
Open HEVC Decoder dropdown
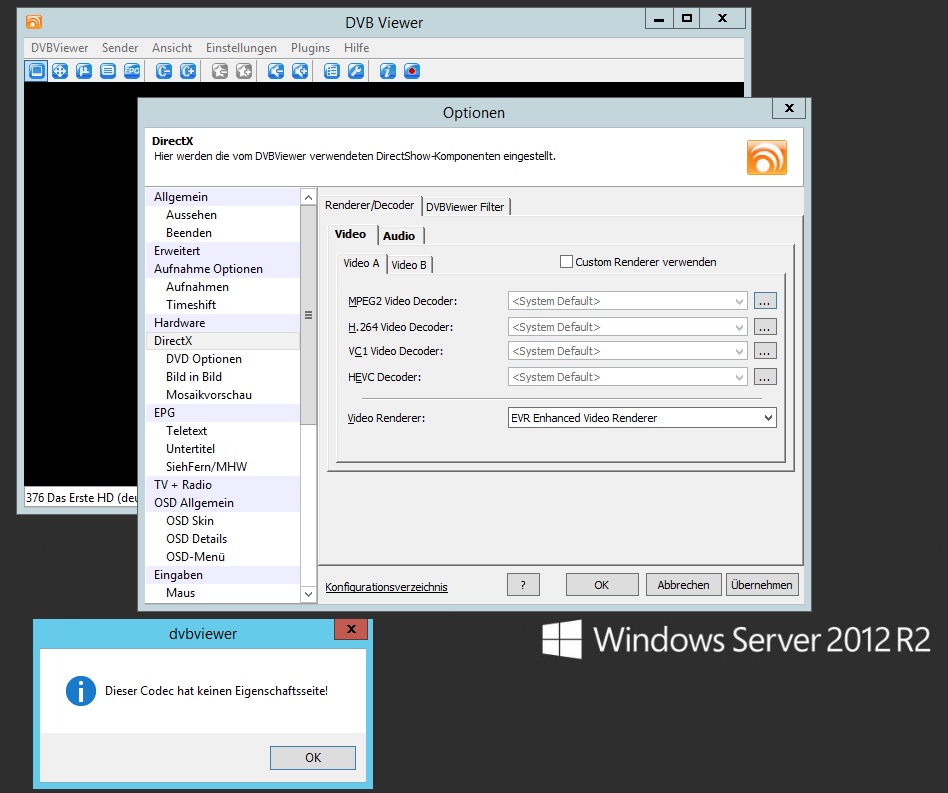628,377
